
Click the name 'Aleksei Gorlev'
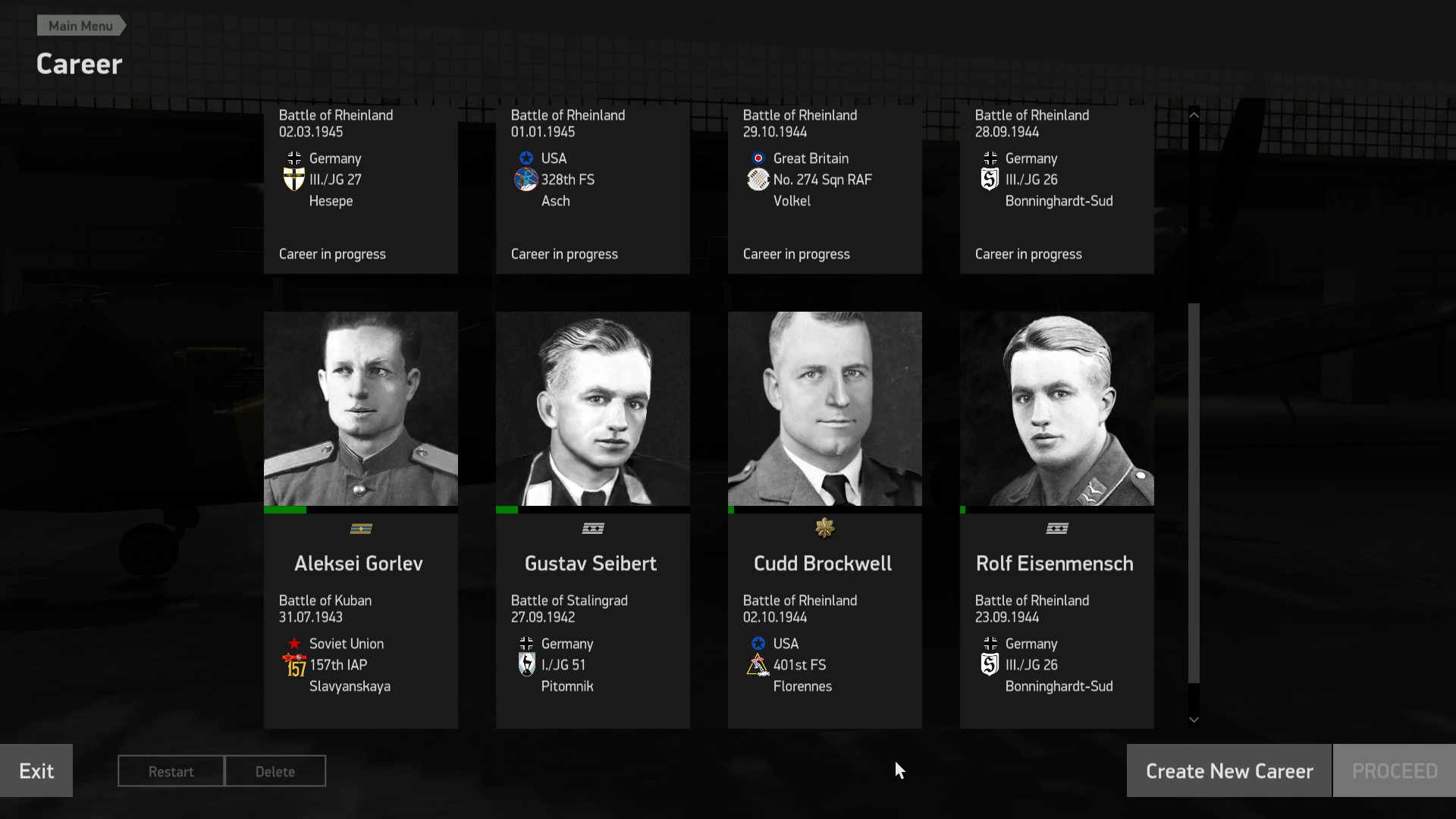tap(359, 563)
